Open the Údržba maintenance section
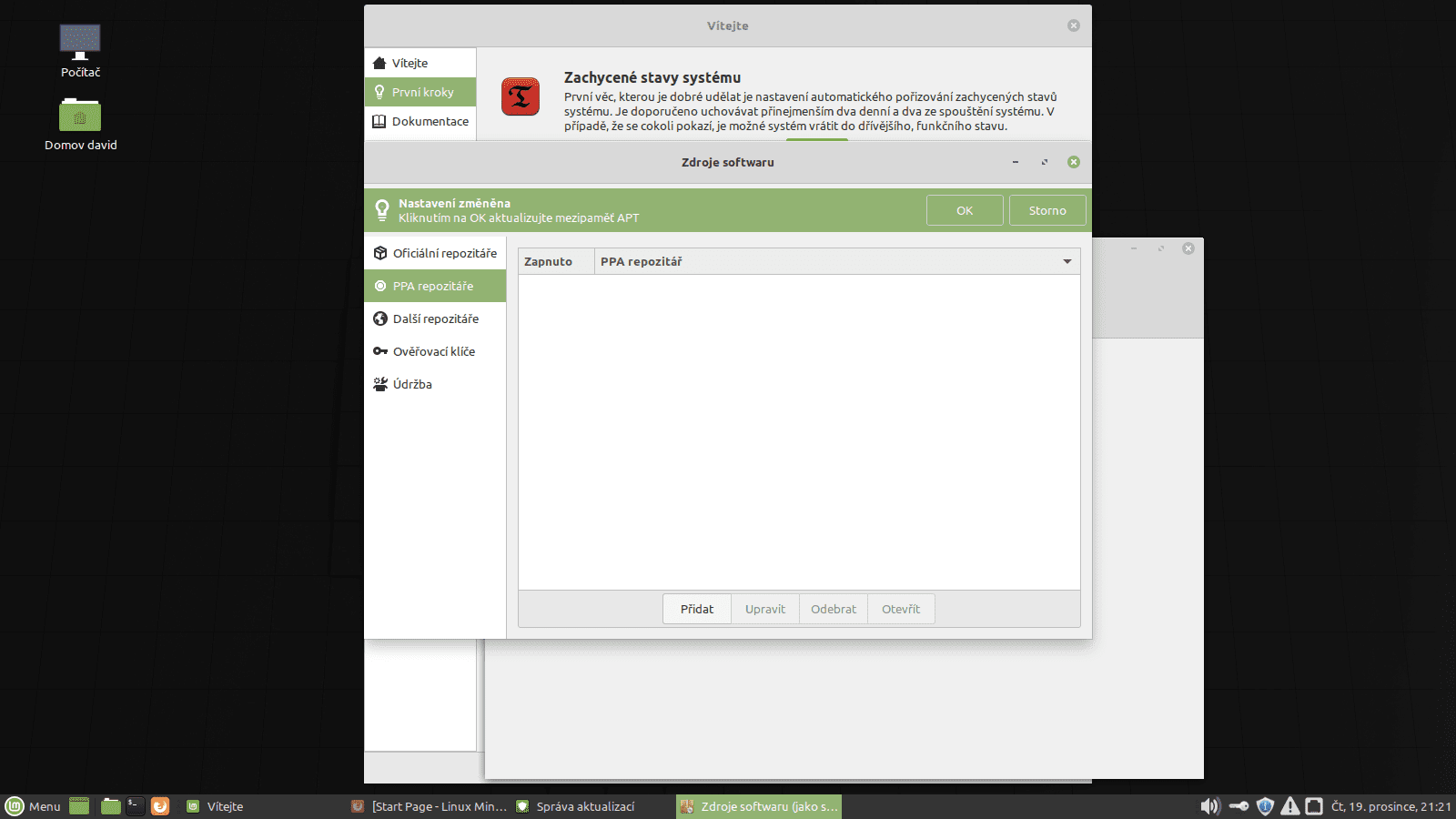 tap(411, 384)
